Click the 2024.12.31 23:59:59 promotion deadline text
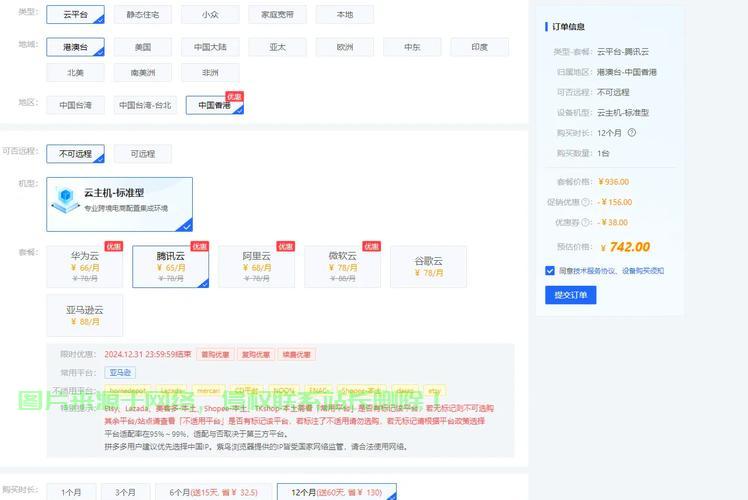 coord(147,354)
